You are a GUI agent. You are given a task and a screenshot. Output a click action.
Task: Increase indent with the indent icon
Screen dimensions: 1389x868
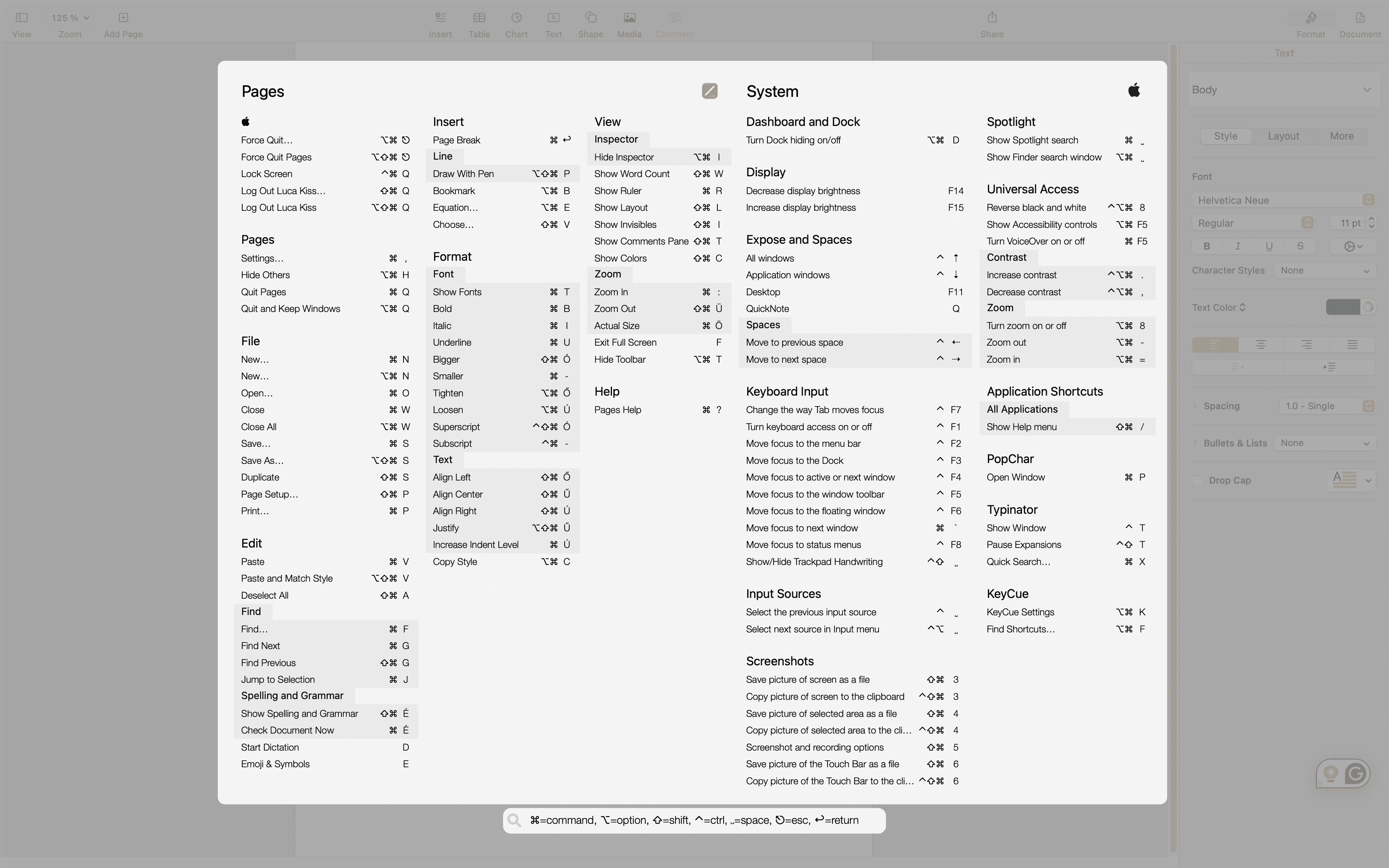click(1329, 367)
